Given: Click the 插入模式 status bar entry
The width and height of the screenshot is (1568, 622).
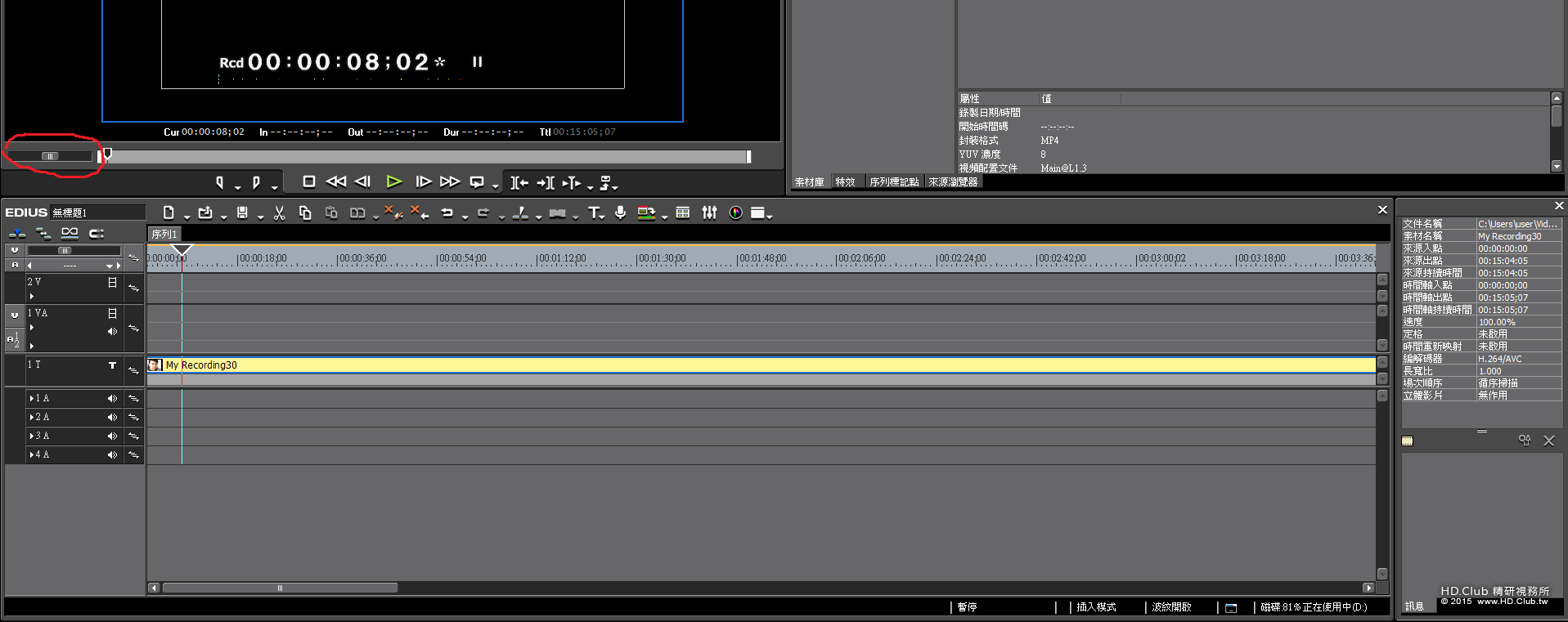Looking at the screenshot, I should pyautogui.click(x=1096, y=607).
